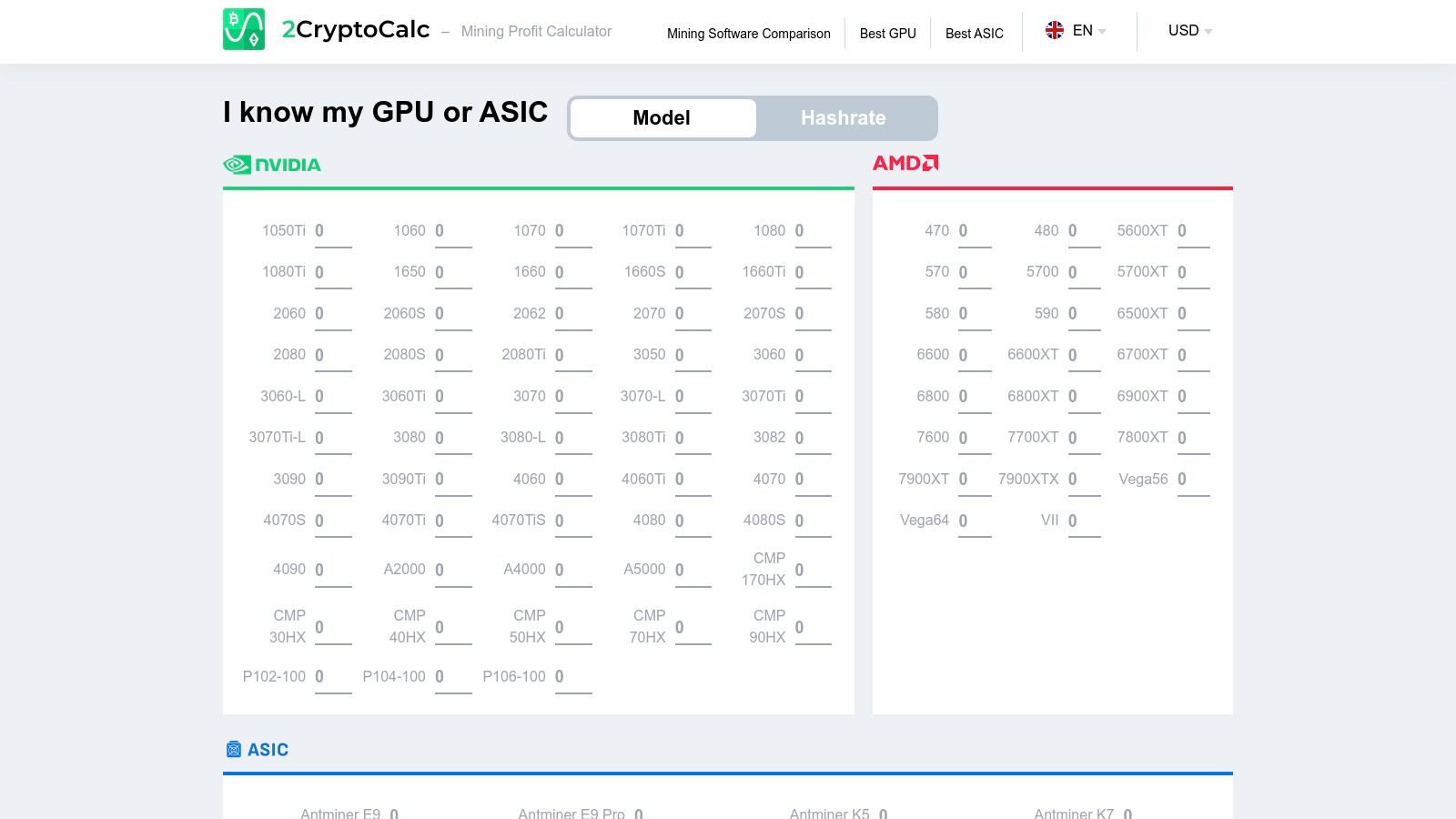Open the EN language dropdown
Viewport: 1456px width, 819px height.
pyautogui.click(x=1083, y=30)
